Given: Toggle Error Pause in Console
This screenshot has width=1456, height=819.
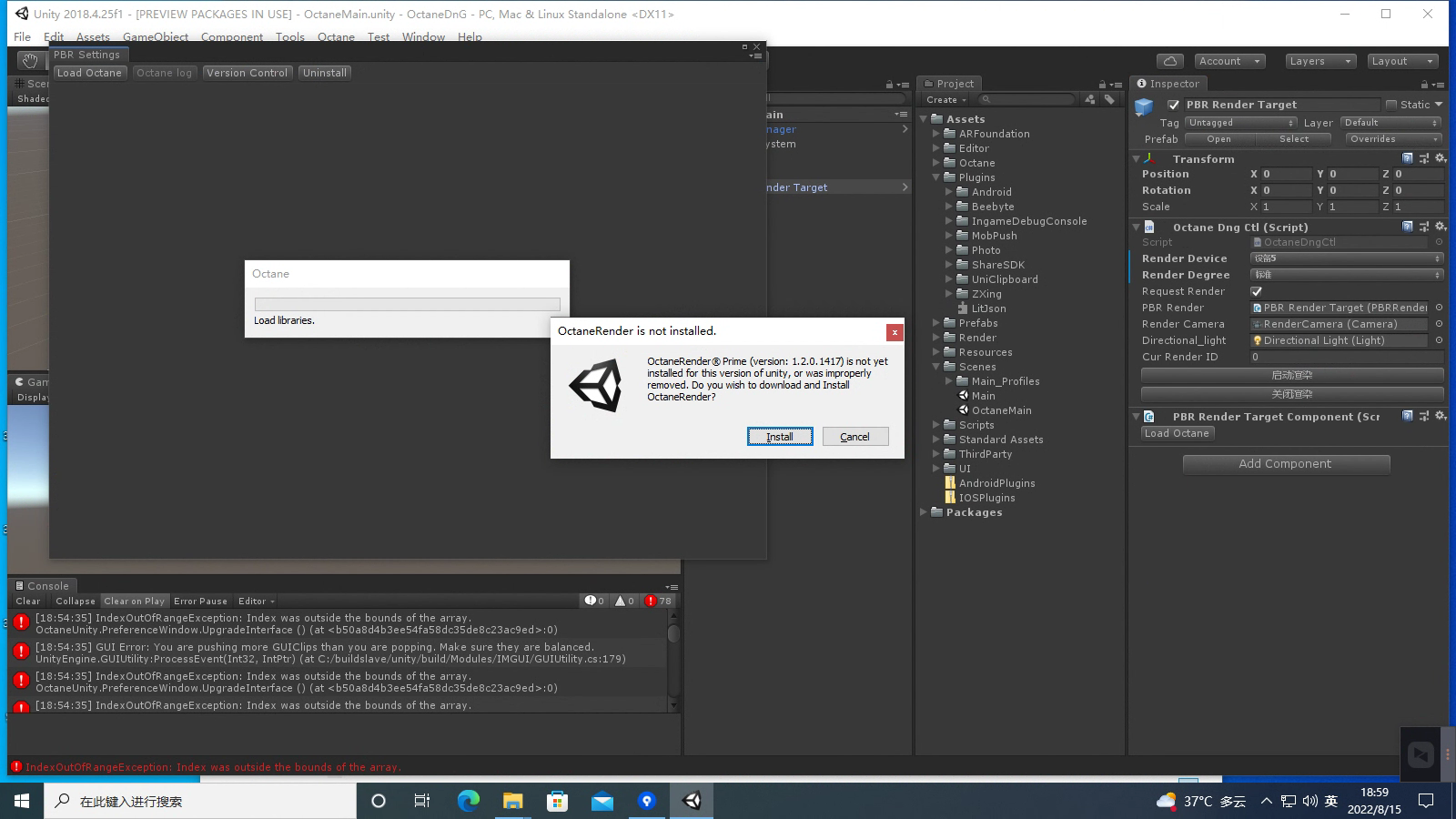Looking at the screenshot, I should point(200,601).
